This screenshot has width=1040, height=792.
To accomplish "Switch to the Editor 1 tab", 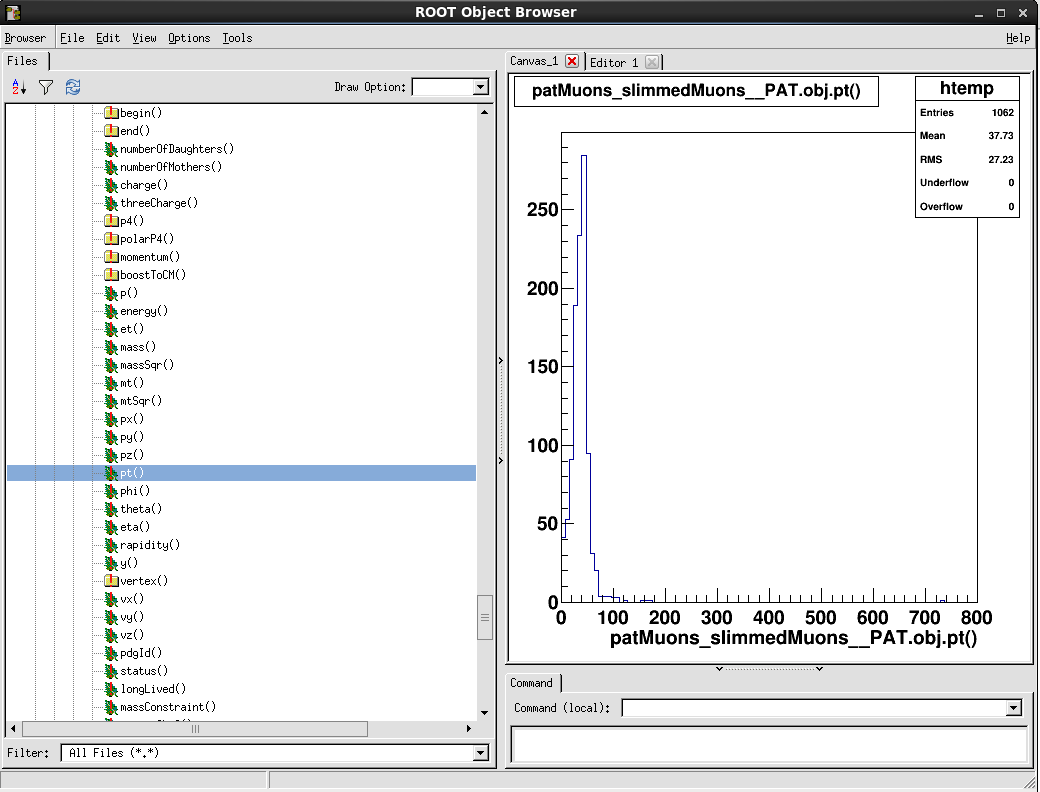I will tap(614, 61).
